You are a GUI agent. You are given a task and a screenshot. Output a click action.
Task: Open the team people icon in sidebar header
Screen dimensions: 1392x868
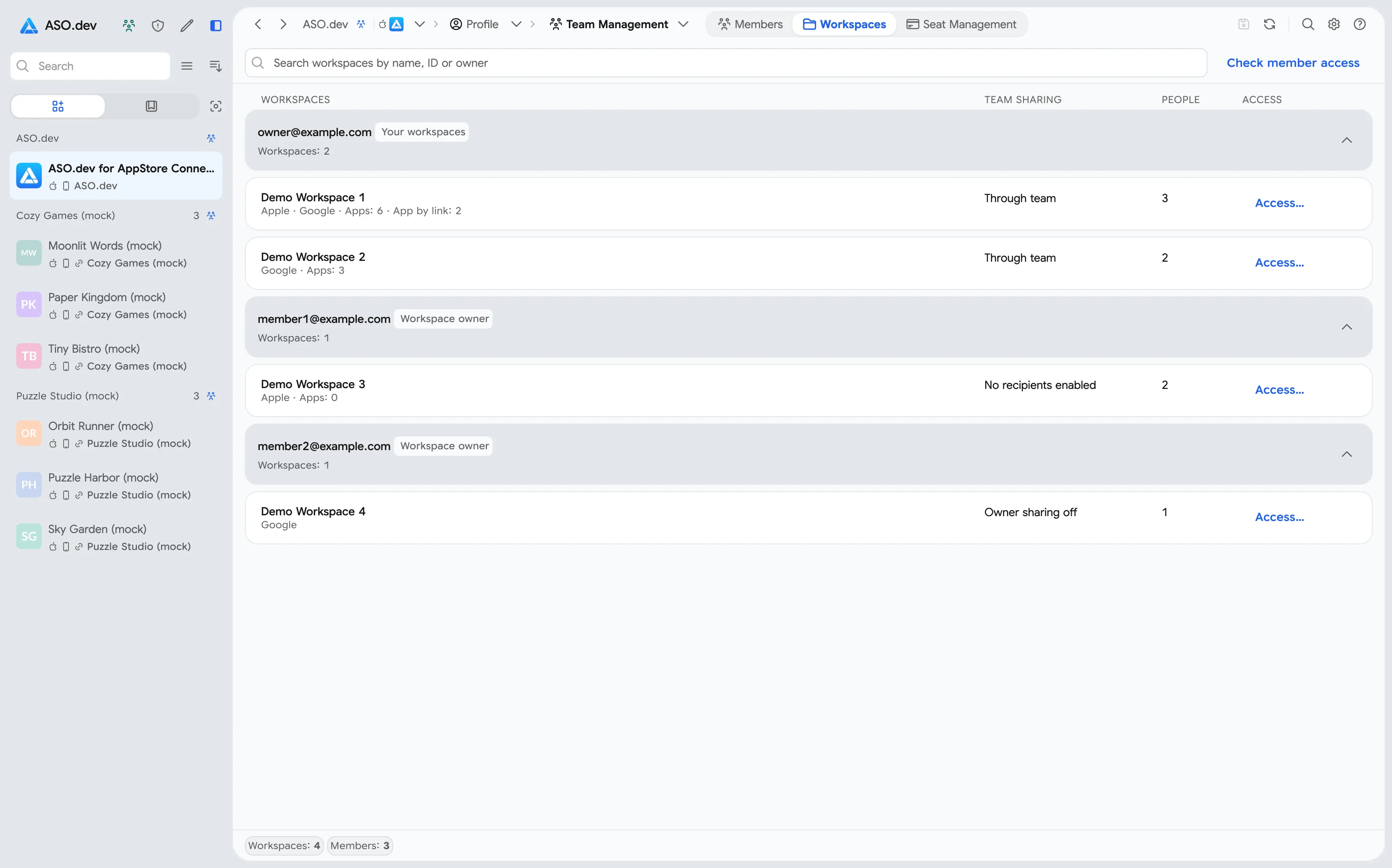[128, 25]
